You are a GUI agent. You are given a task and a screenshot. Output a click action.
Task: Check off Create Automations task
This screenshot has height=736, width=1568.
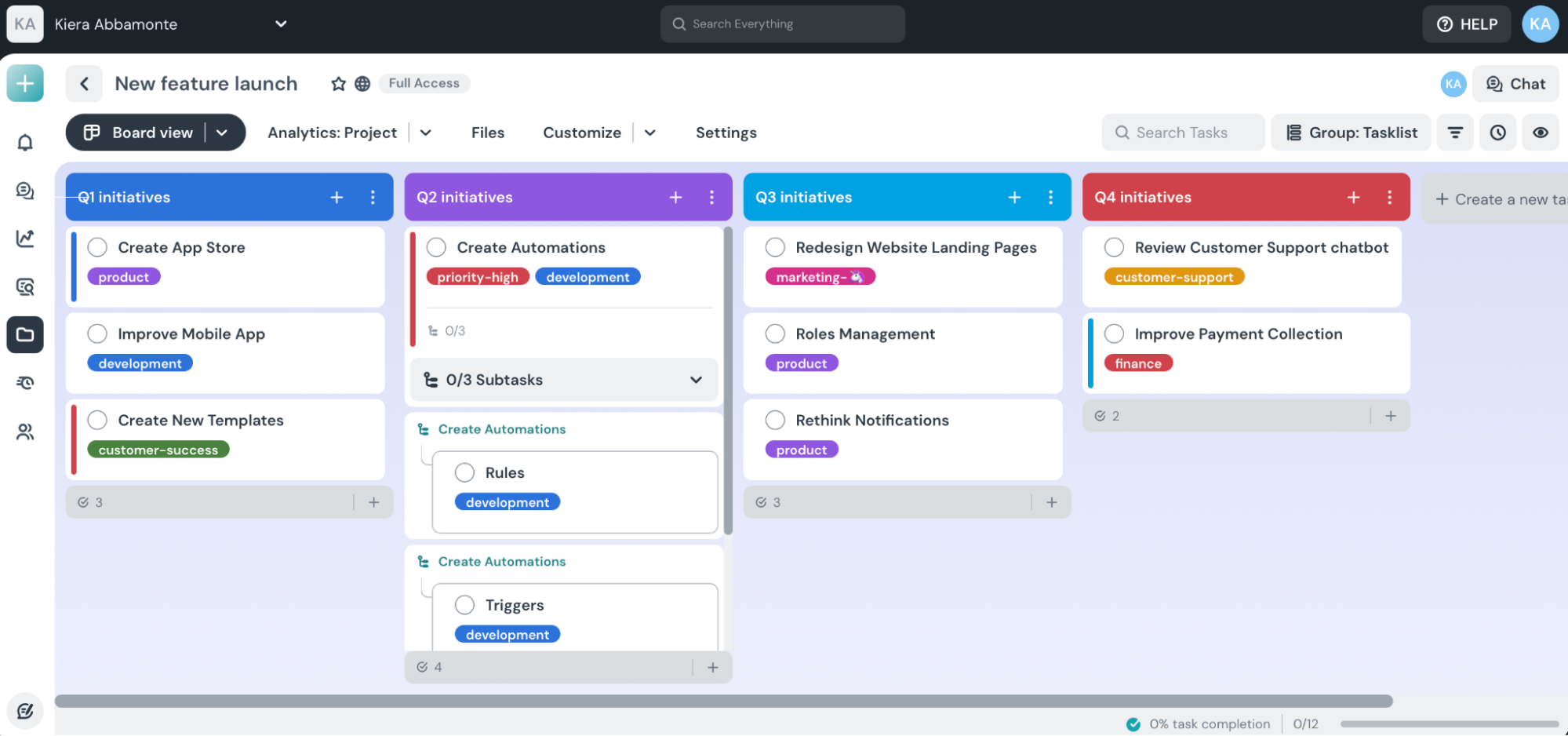[436, 248]
